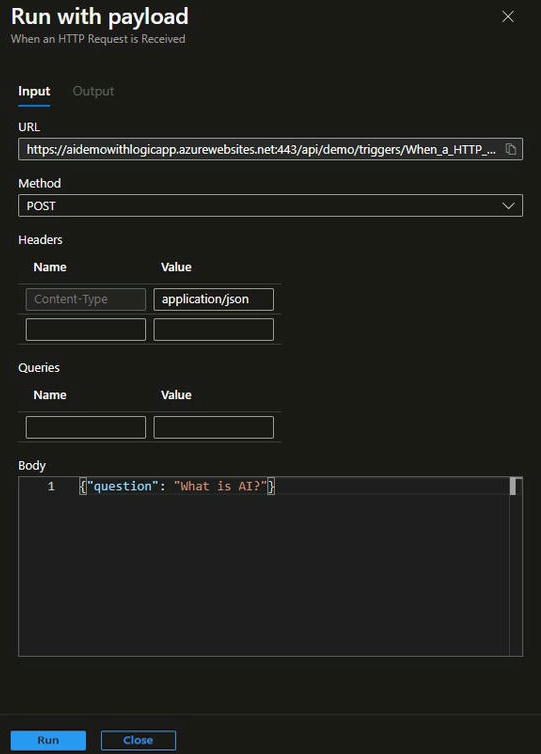Close the Run with payload panel
Image resolution: width=541 pixels, height=754 pixels.
508,17
